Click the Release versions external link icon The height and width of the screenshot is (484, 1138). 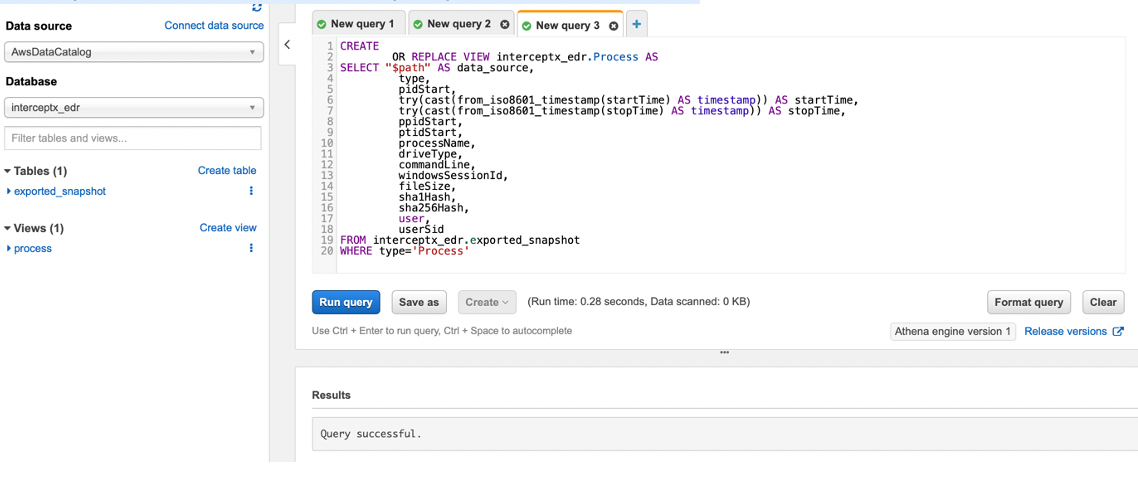[x=1118, y=332]
